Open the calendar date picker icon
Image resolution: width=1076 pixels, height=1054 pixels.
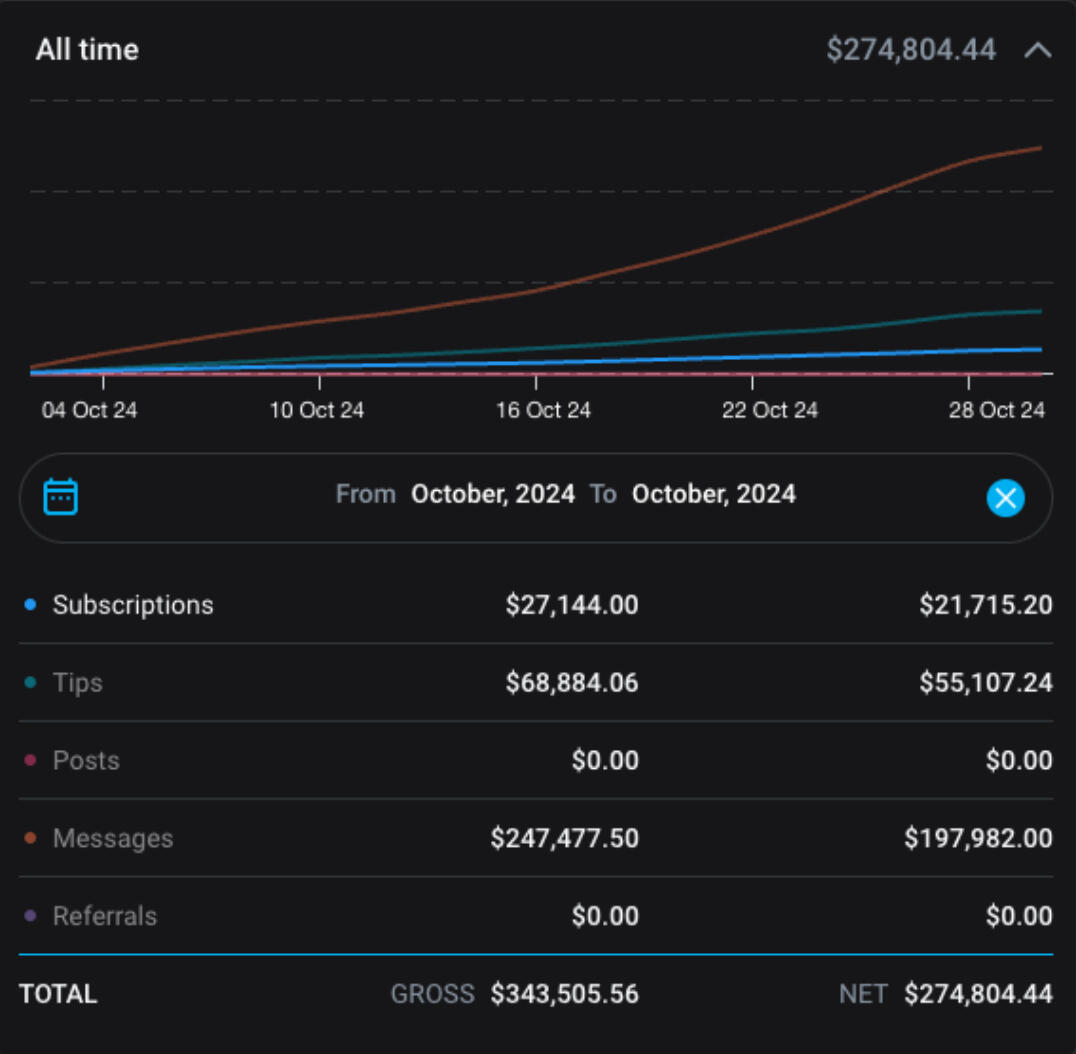[x=61, y=497]
